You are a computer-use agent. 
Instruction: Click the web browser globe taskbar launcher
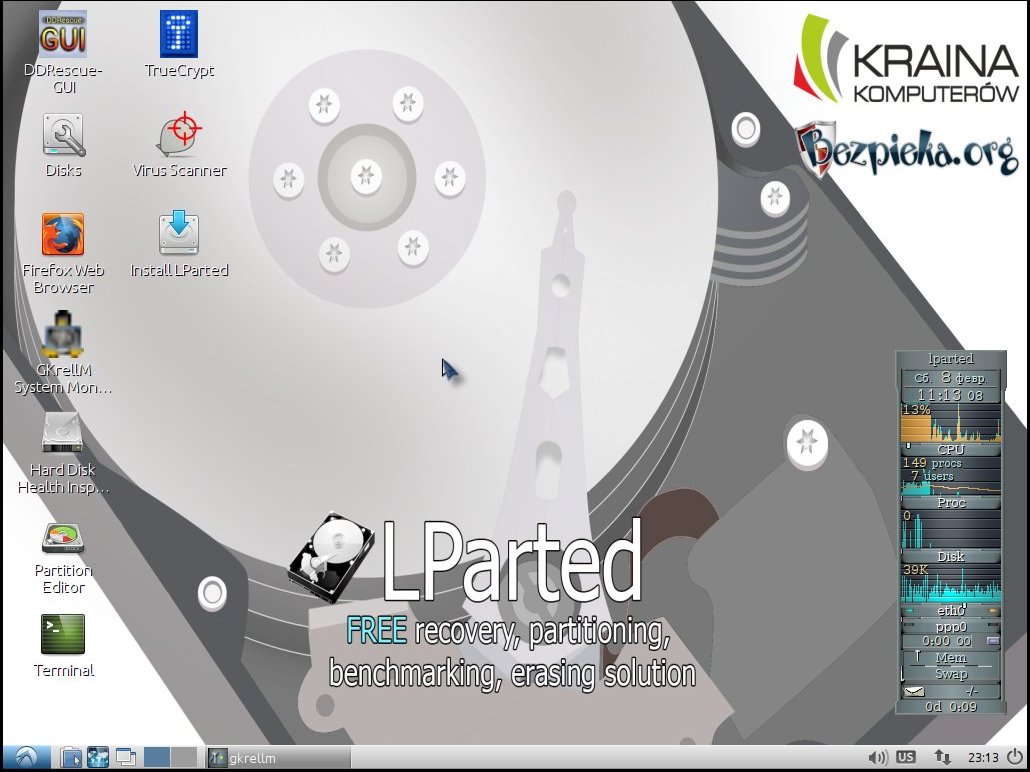(x=98, y=758)
